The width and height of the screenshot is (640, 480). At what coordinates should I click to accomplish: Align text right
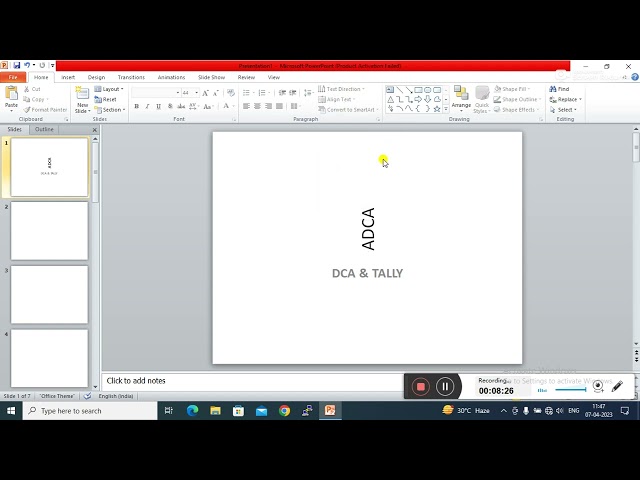click(268, 107)
